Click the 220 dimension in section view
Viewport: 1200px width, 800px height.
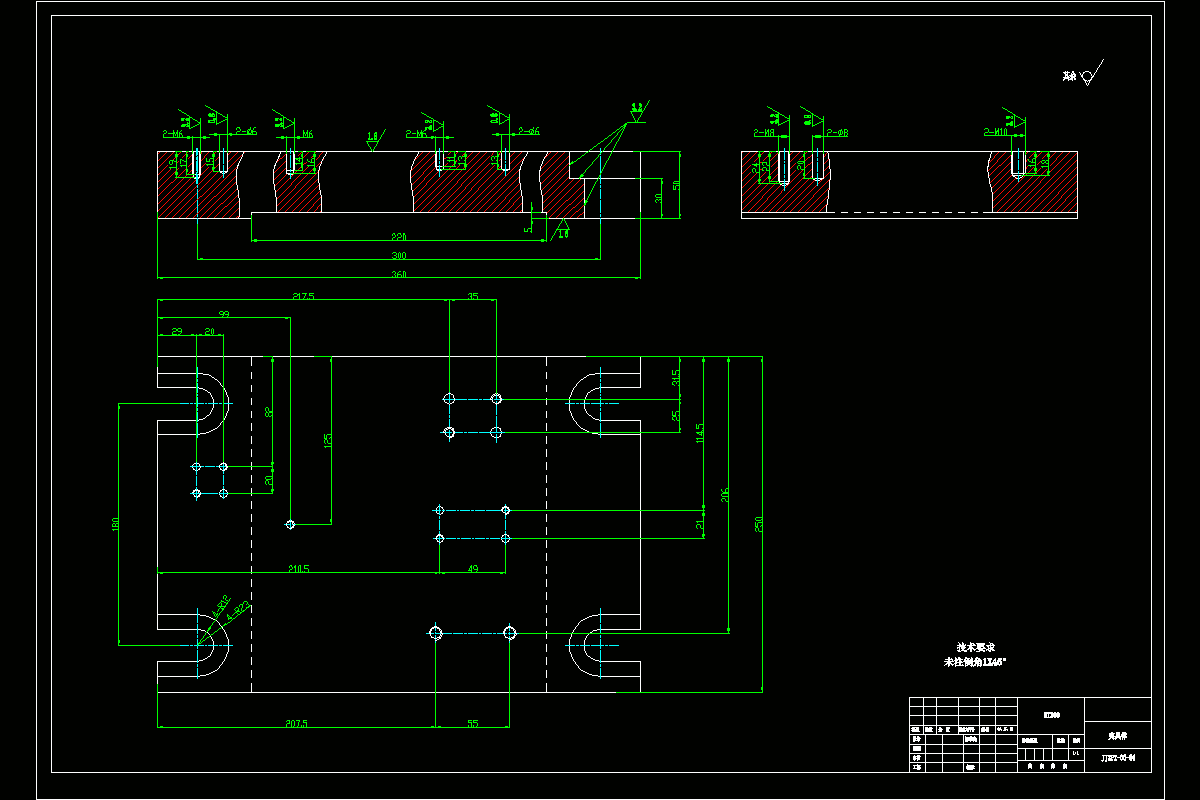(398, 237)
